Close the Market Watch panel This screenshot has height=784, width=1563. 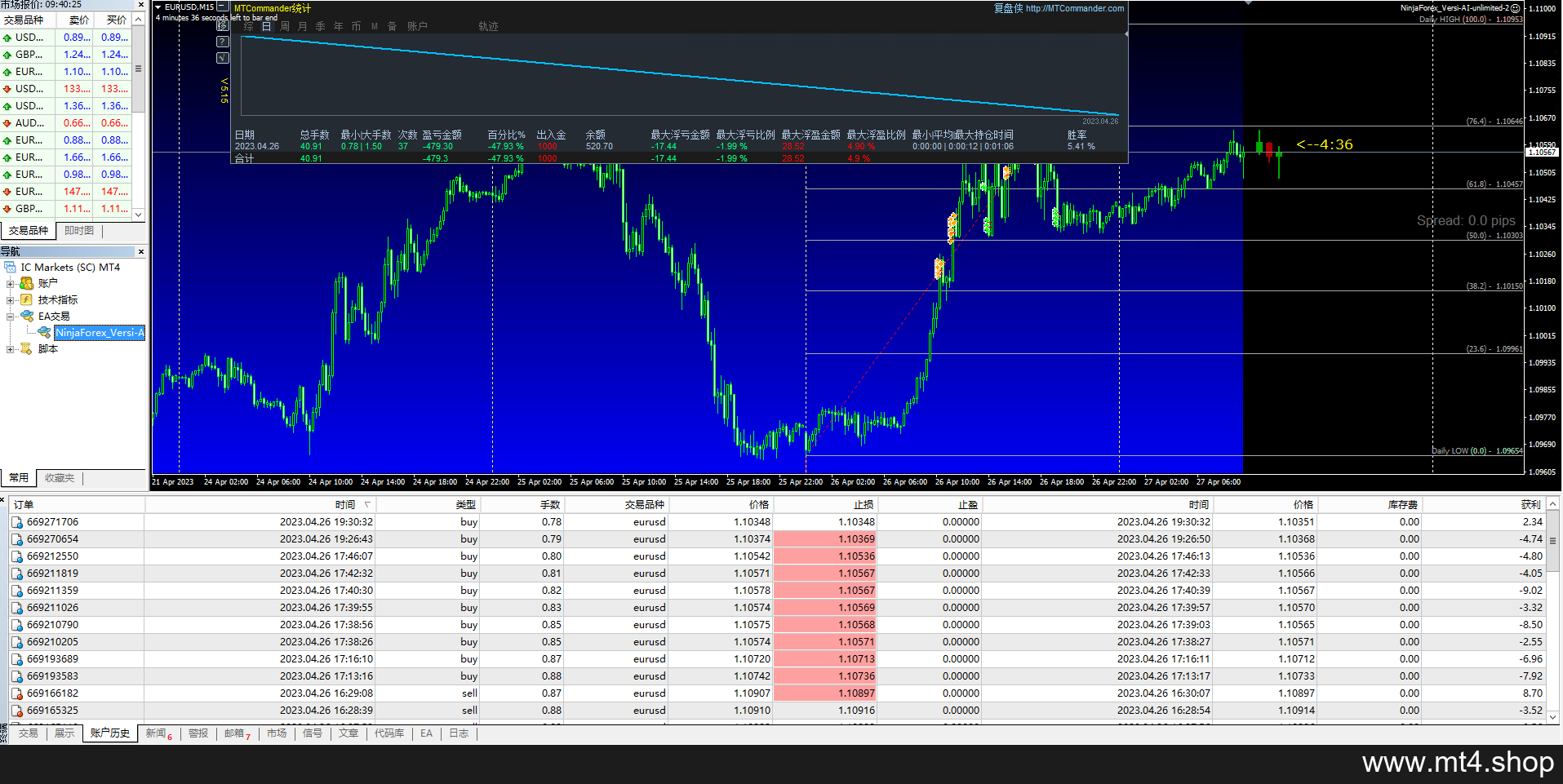click(x=140, y=4)
